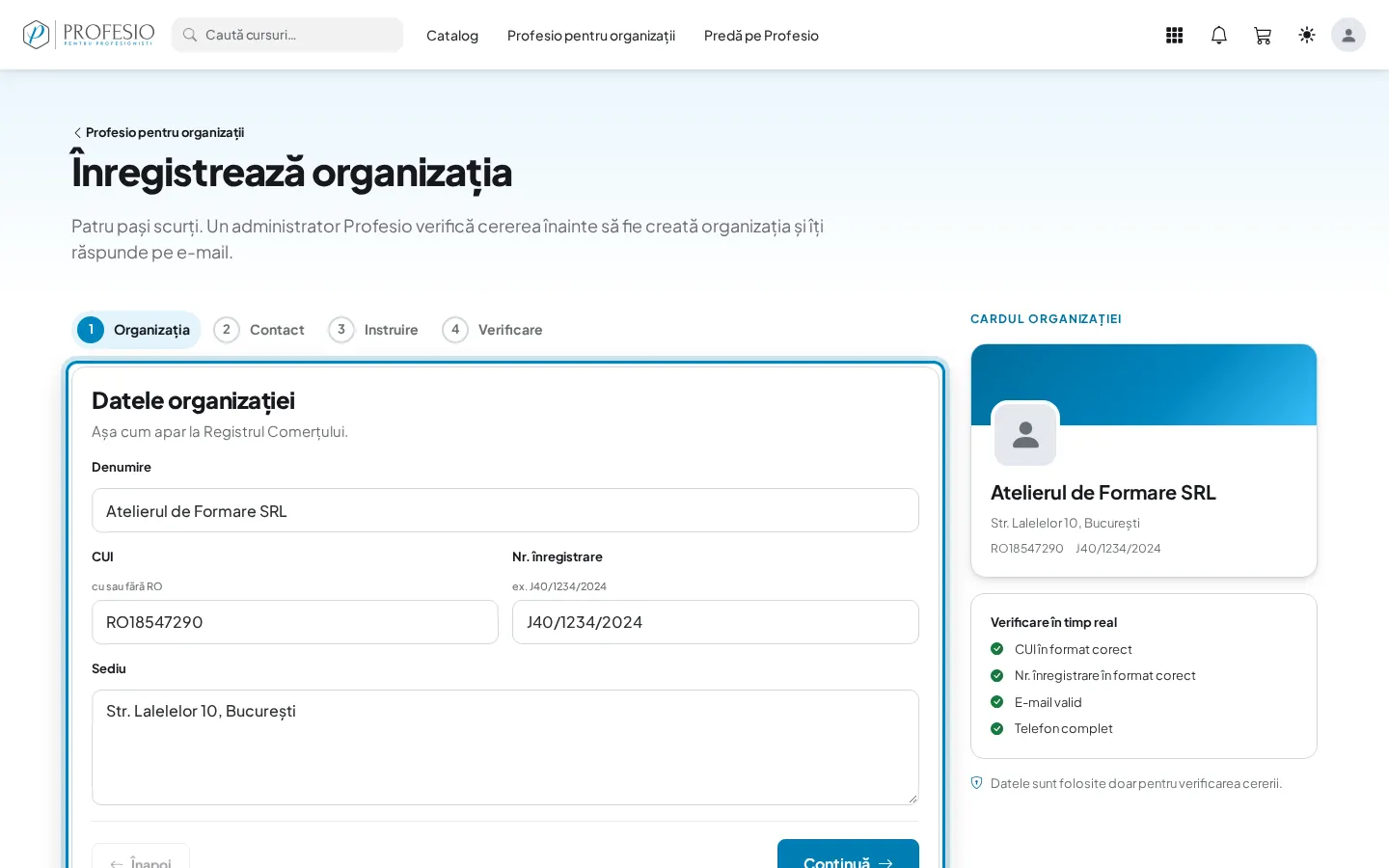The height and width of the screenshot is (868, 1389).
Task: Go to the Catalog menu item
Action: [452, 36]
